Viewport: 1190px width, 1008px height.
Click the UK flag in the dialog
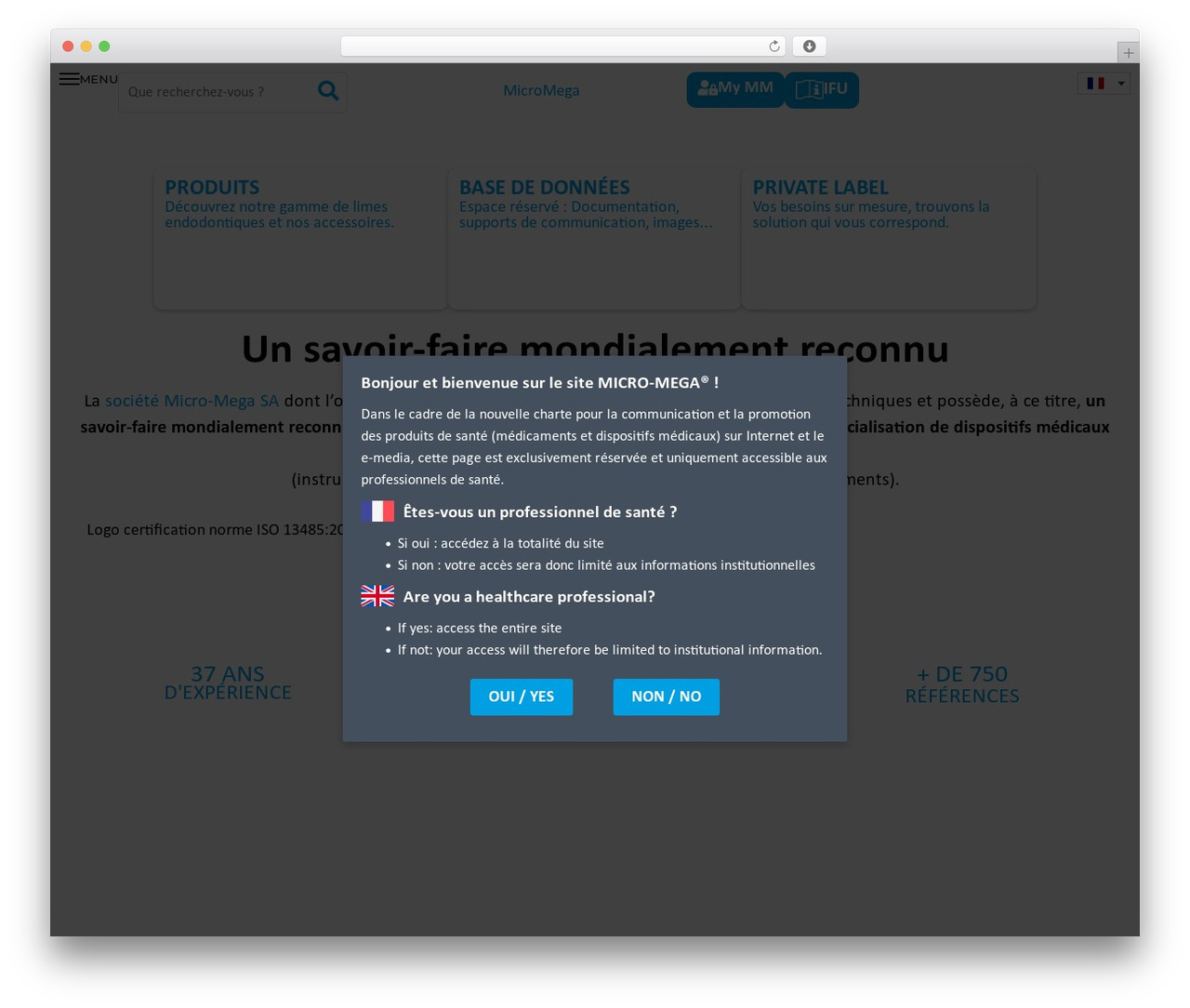377,596
